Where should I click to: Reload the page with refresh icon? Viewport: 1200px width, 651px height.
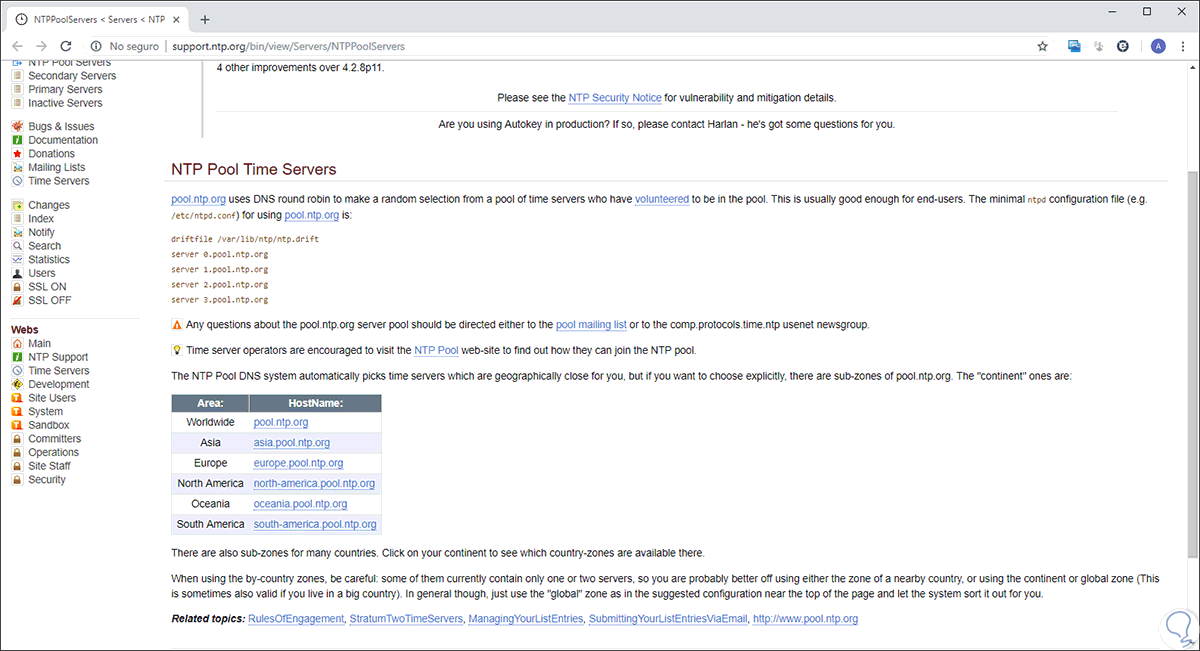(x=66, y=46)
